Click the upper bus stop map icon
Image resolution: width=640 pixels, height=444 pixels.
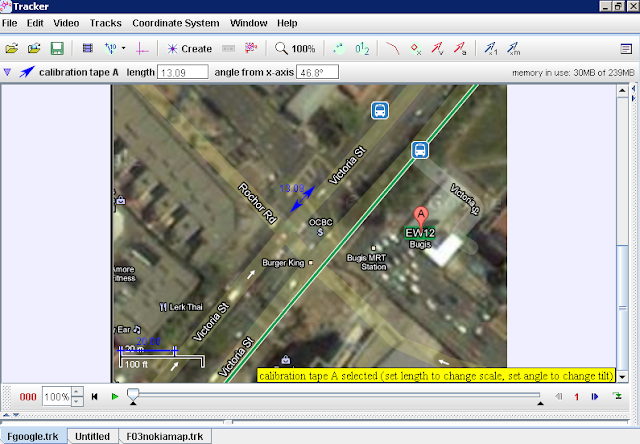click(380, 111)
